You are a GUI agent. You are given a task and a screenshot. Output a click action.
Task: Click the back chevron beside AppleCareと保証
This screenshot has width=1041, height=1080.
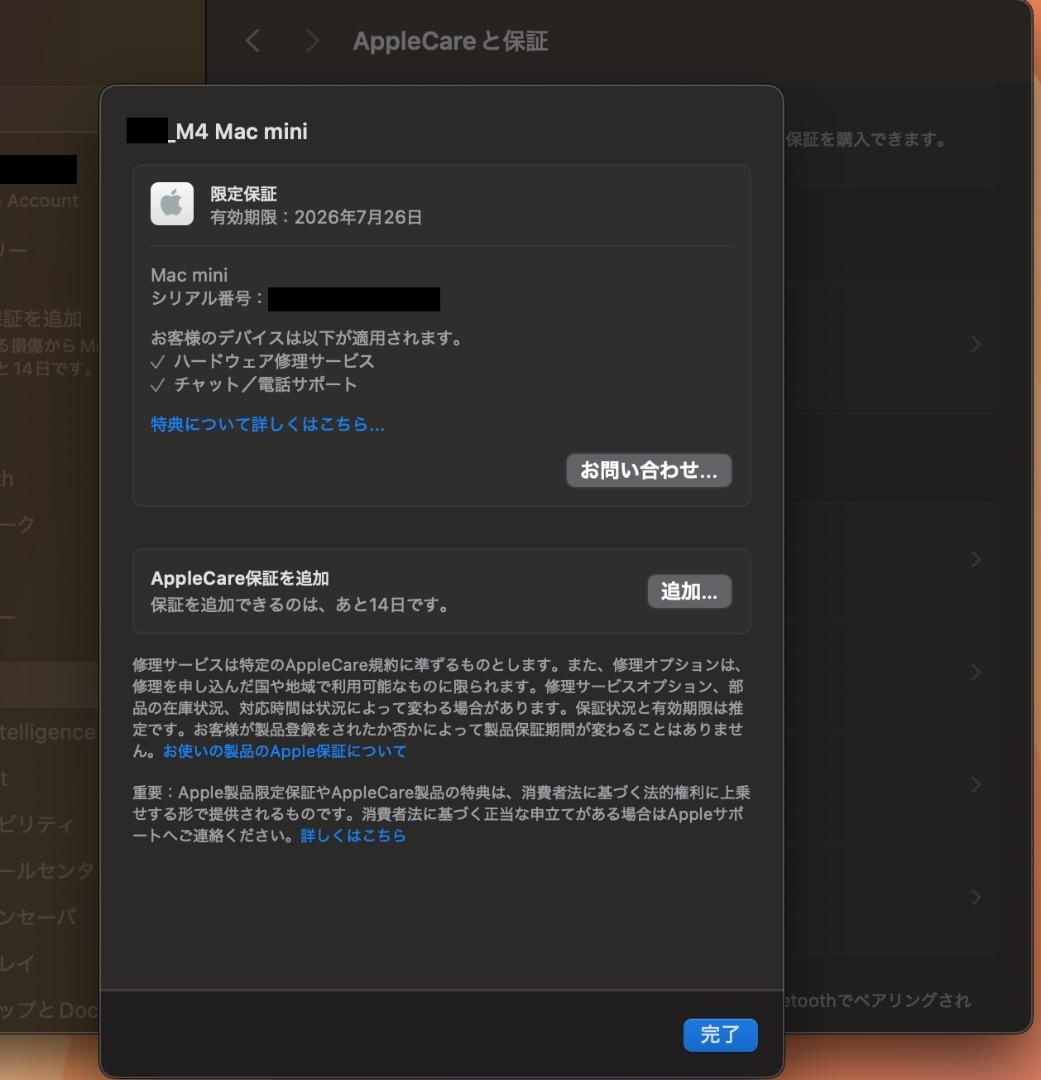[x=253, y=41]
